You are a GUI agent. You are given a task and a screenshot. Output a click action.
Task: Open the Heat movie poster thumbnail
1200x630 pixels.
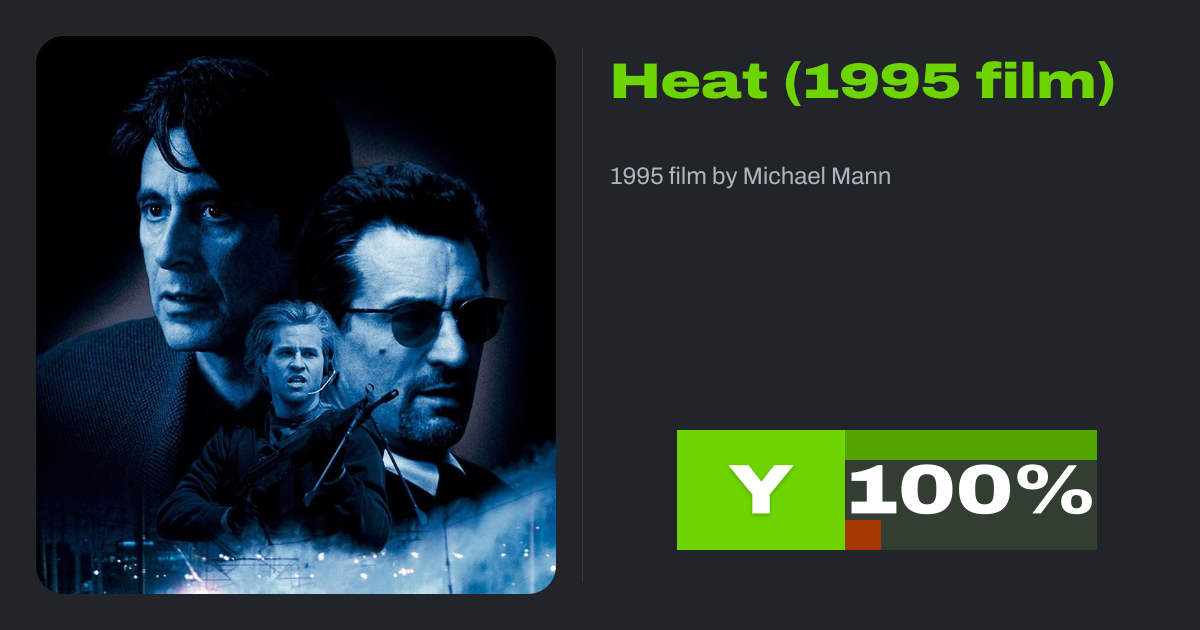296,315
